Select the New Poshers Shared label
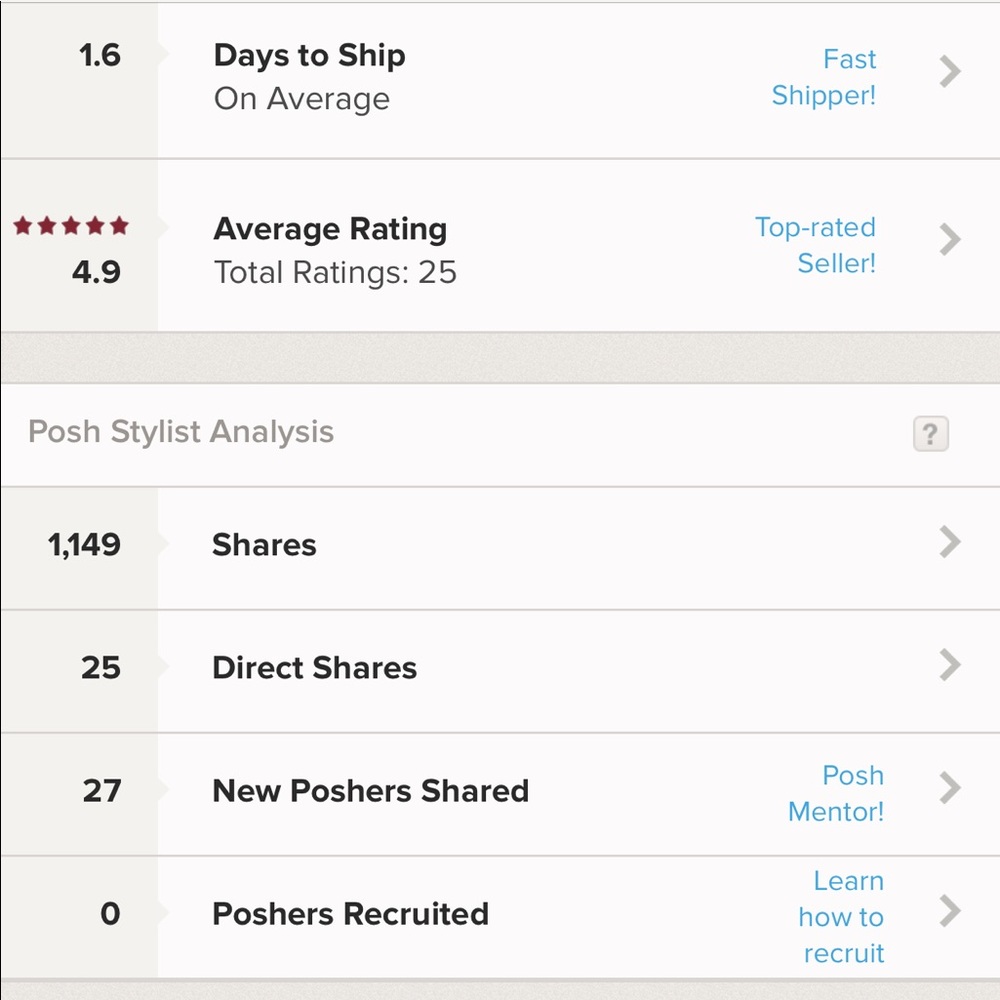Image resolution: width=1000 pixels, height=1000 pixels. (370, 791)
